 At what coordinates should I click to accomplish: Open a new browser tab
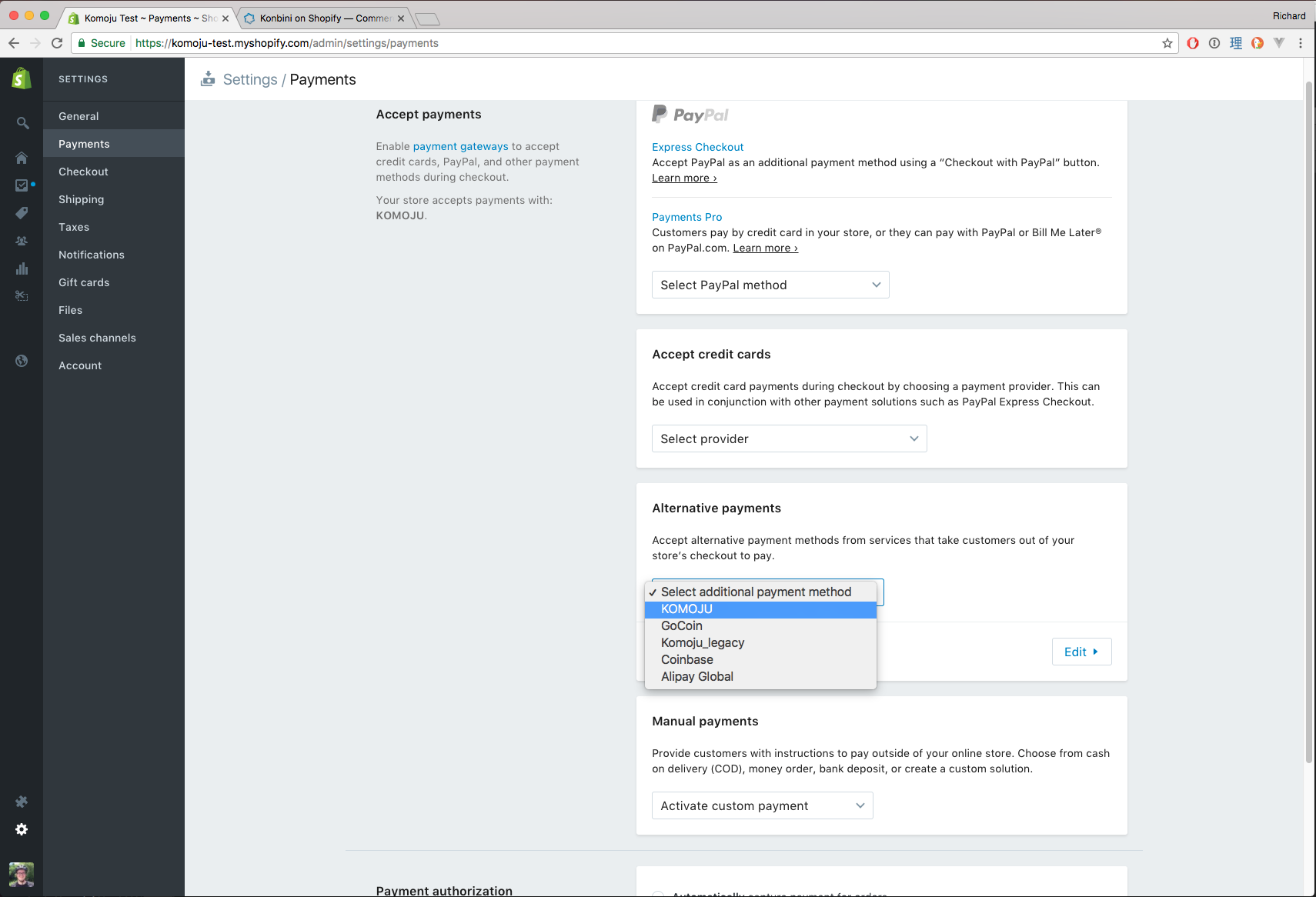pyautogui.click(x=427, y=19)
